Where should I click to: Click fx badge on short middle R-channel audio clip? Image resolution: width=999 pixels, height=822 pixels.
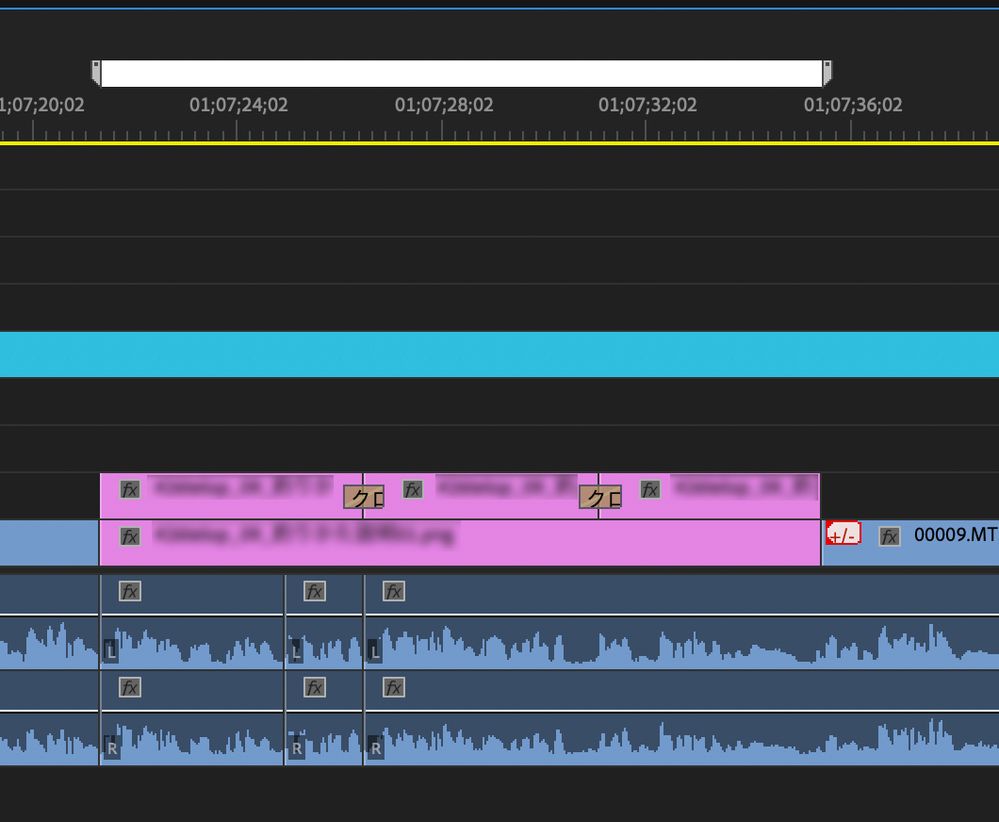click(315, 688)
